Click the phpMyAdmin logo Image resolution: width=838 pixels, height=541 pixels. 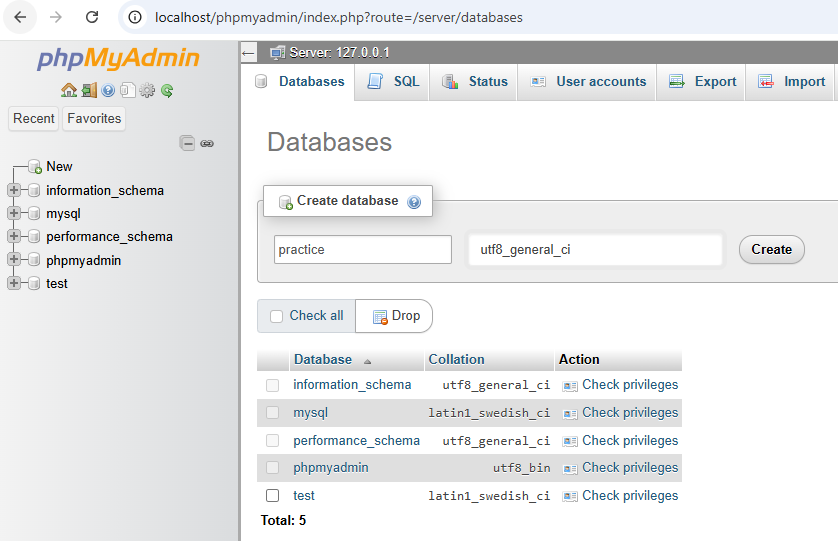tap(118, 58)
